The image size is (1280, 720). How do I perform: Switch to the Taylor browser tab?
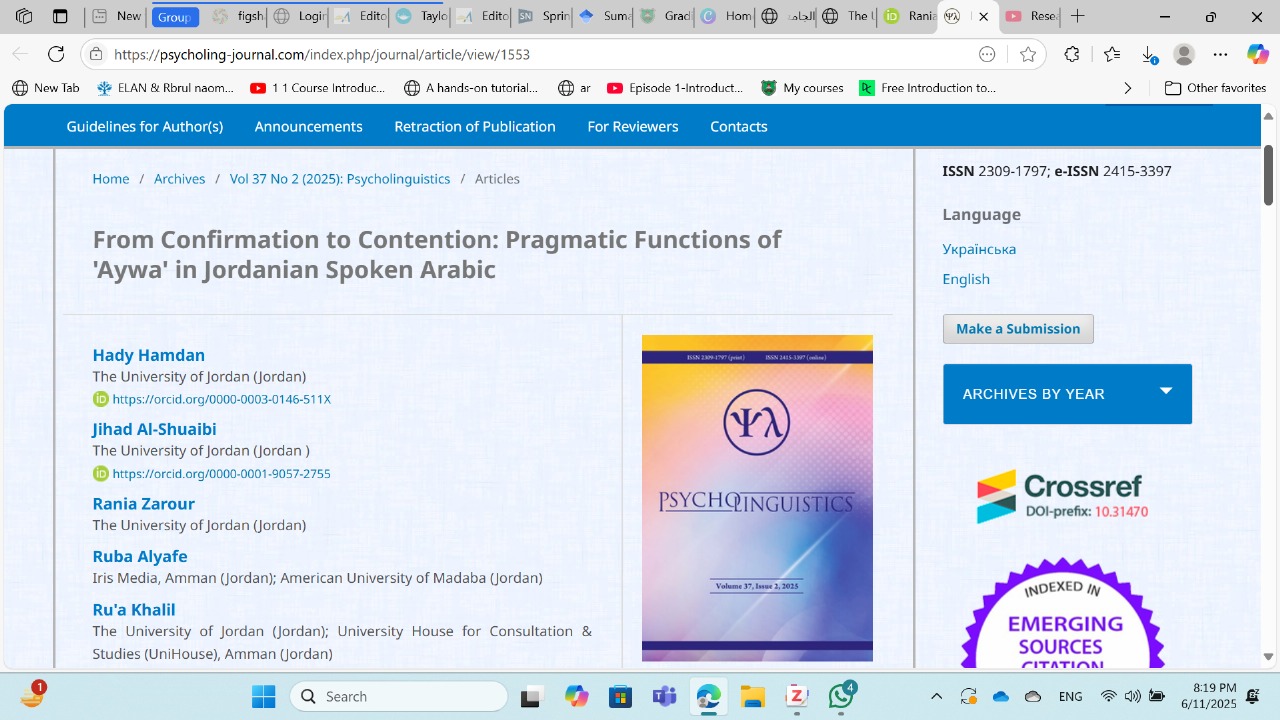[x=422, y=16]
